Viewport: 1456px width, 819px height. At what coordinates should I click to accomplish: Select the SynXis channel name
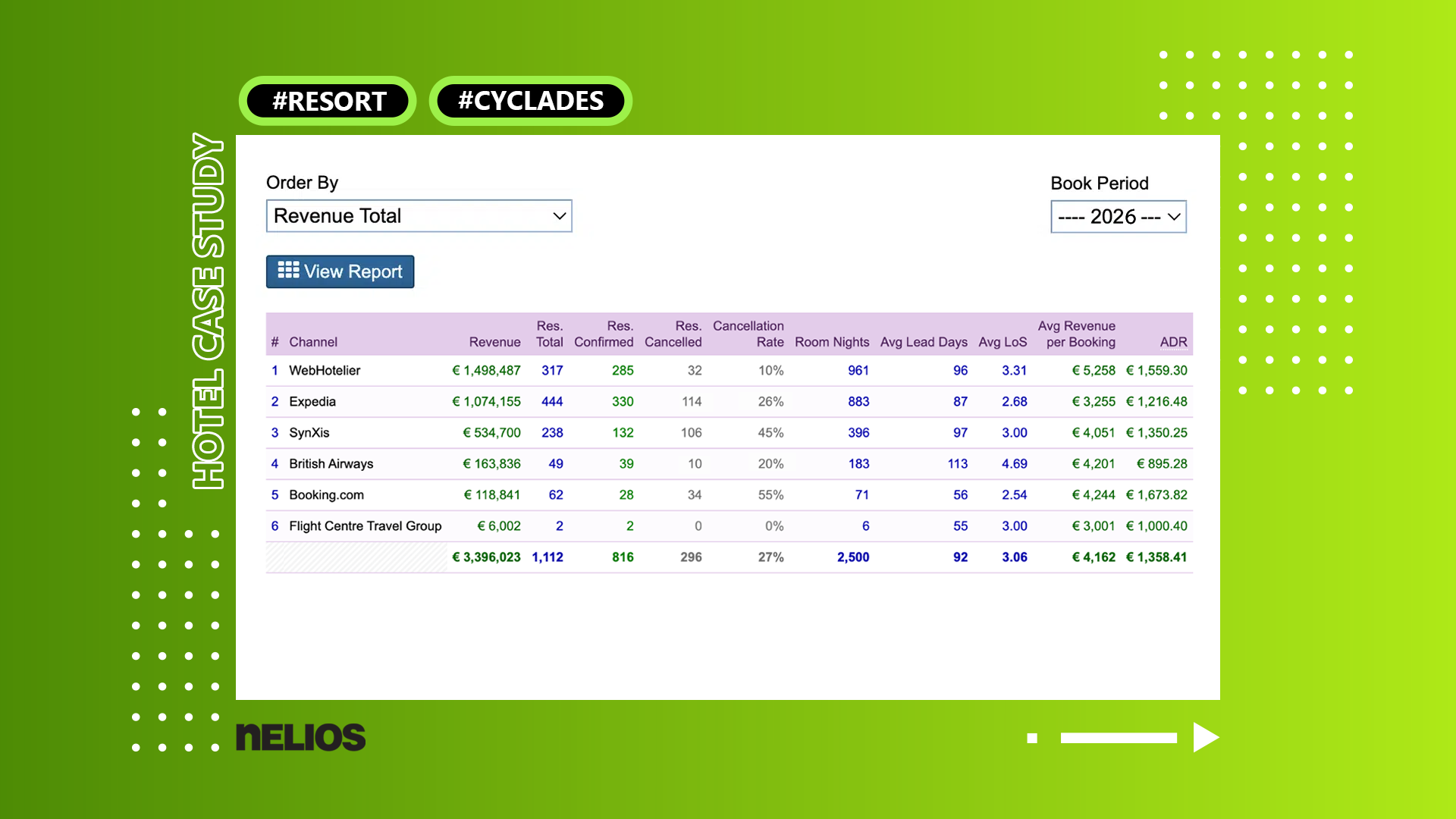[x=309, y=433]
